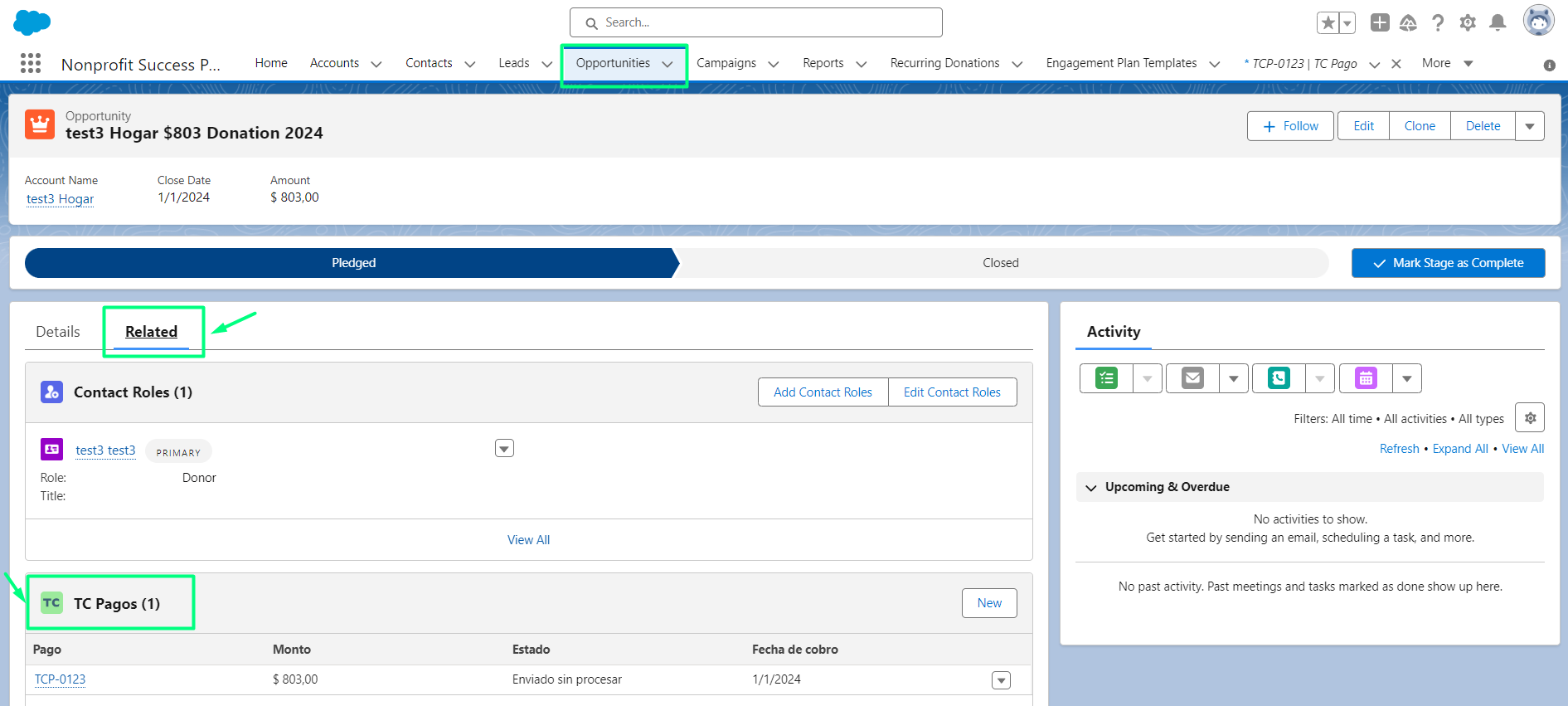Viewport: 1568px width, 706px height.
Task: Click Add Contact Roles button
Action: pos(823,392)
